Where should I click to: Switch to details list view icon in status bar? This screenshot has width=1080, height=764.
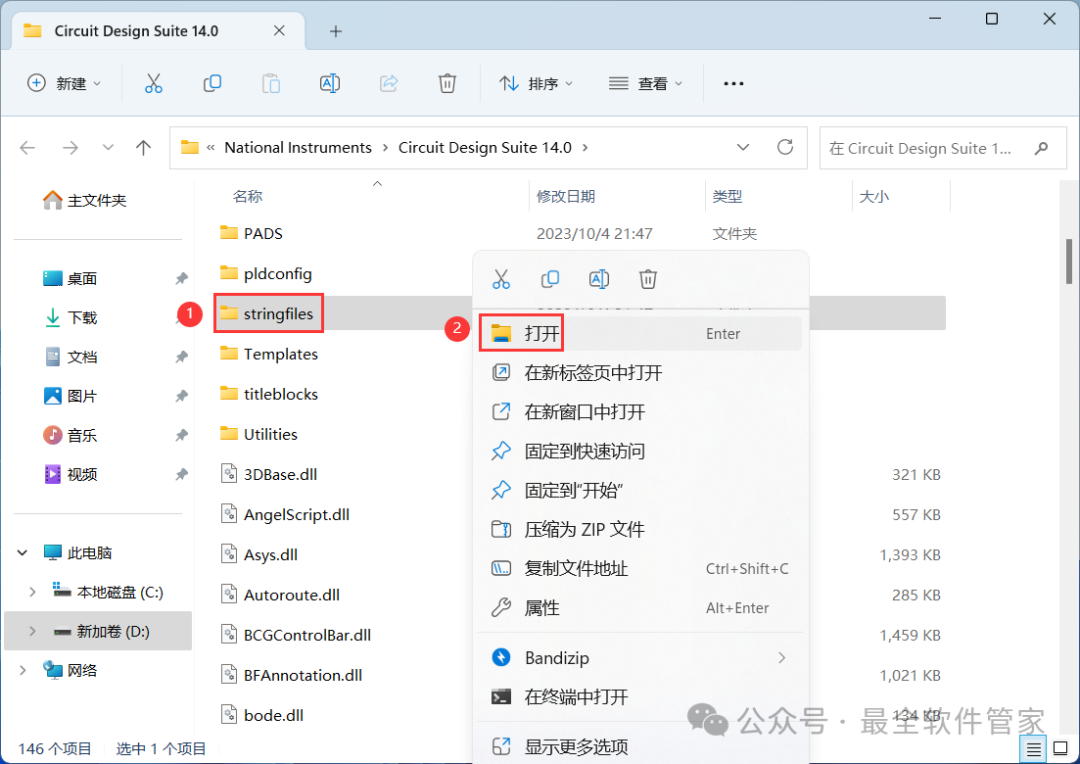click(x=1033, y=748)
